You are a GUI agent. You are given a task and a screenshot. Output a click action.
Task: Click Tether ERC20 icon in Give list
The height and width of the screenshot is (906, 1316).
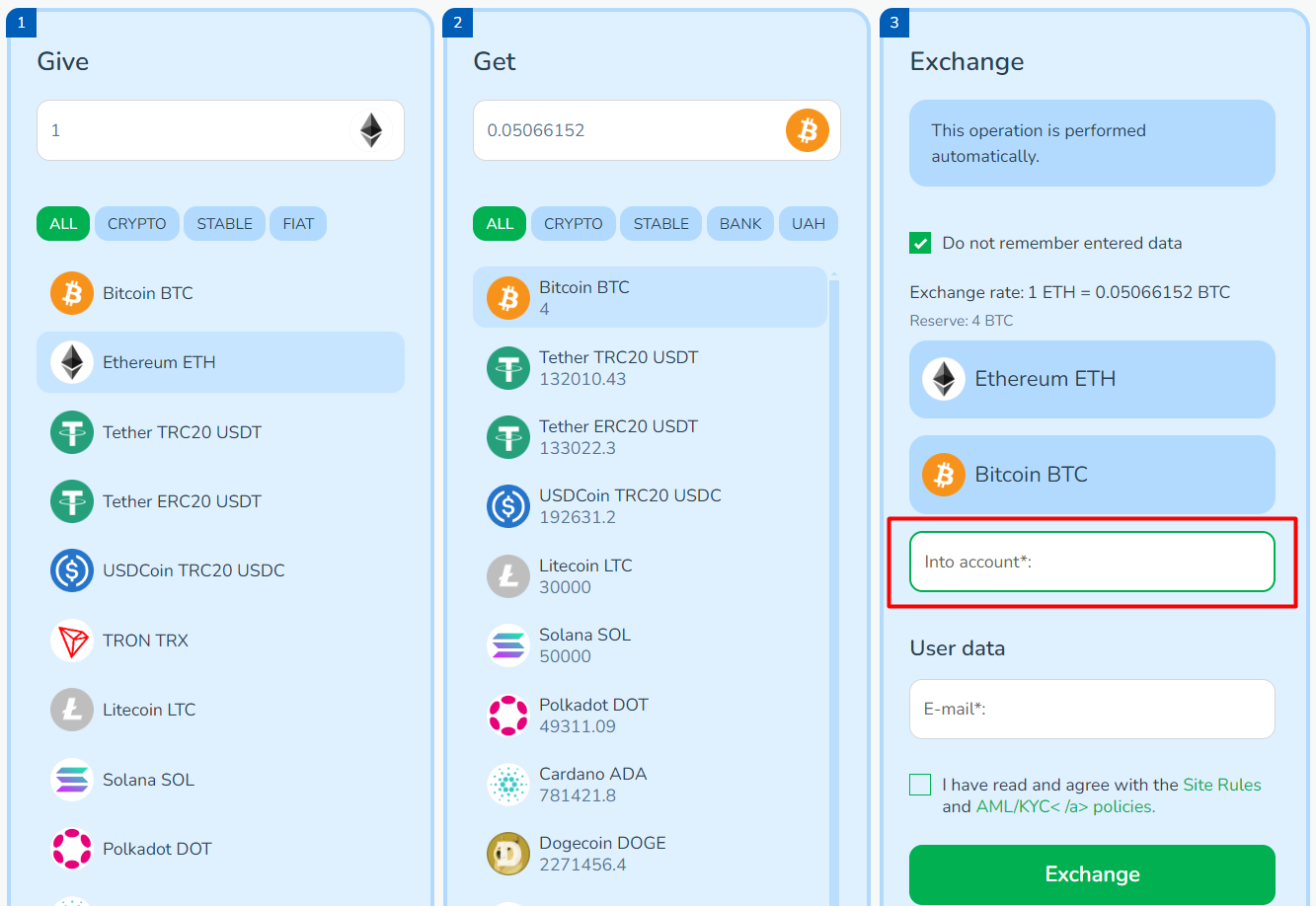coord(72,501)
